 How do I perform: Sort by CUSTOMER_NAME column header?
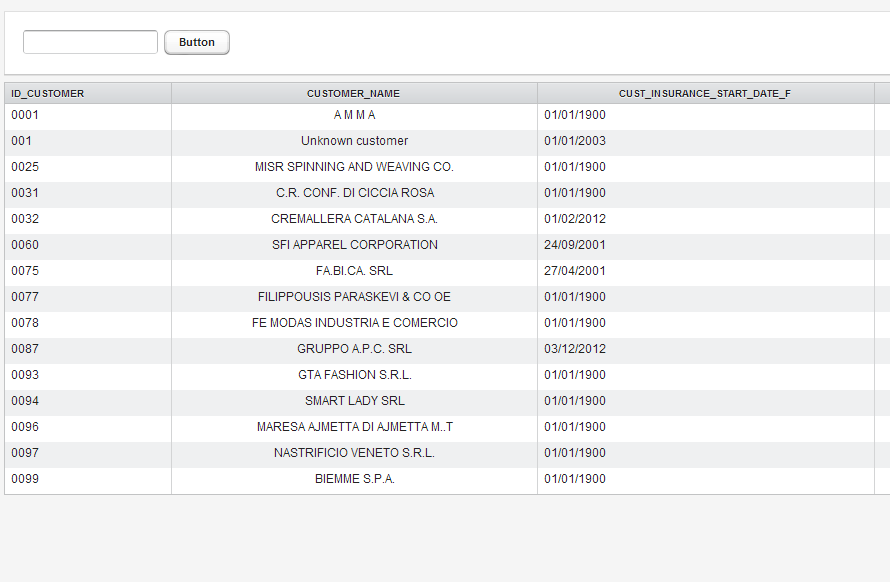353,93
